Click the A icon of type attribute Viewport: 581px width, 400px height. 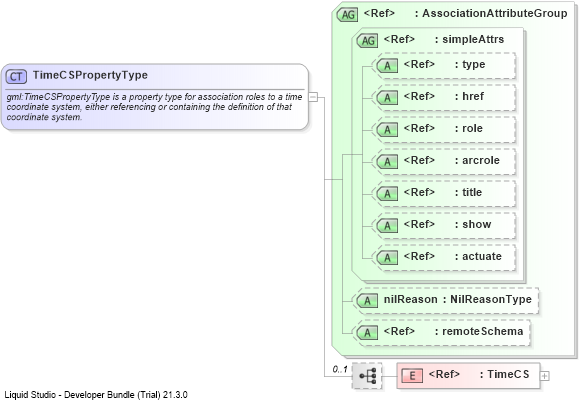388,66
